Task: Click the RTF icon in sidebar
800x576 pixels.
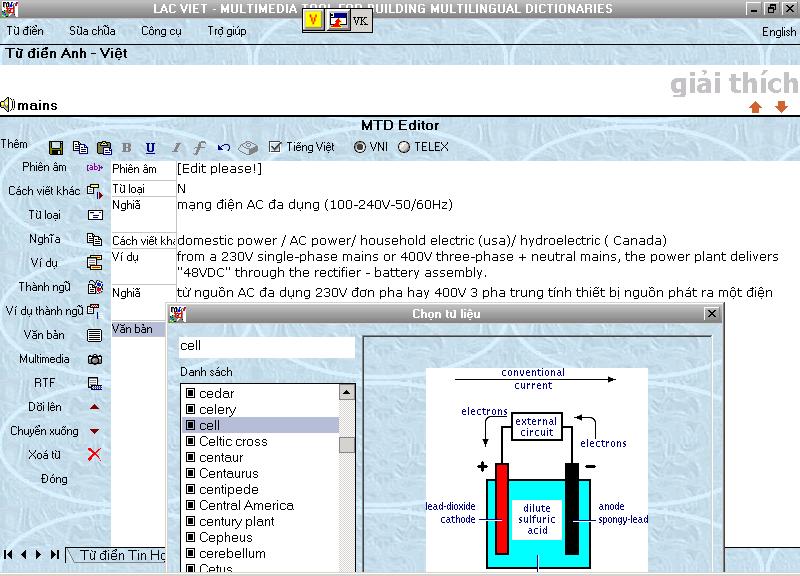Action: click(95, 383)
